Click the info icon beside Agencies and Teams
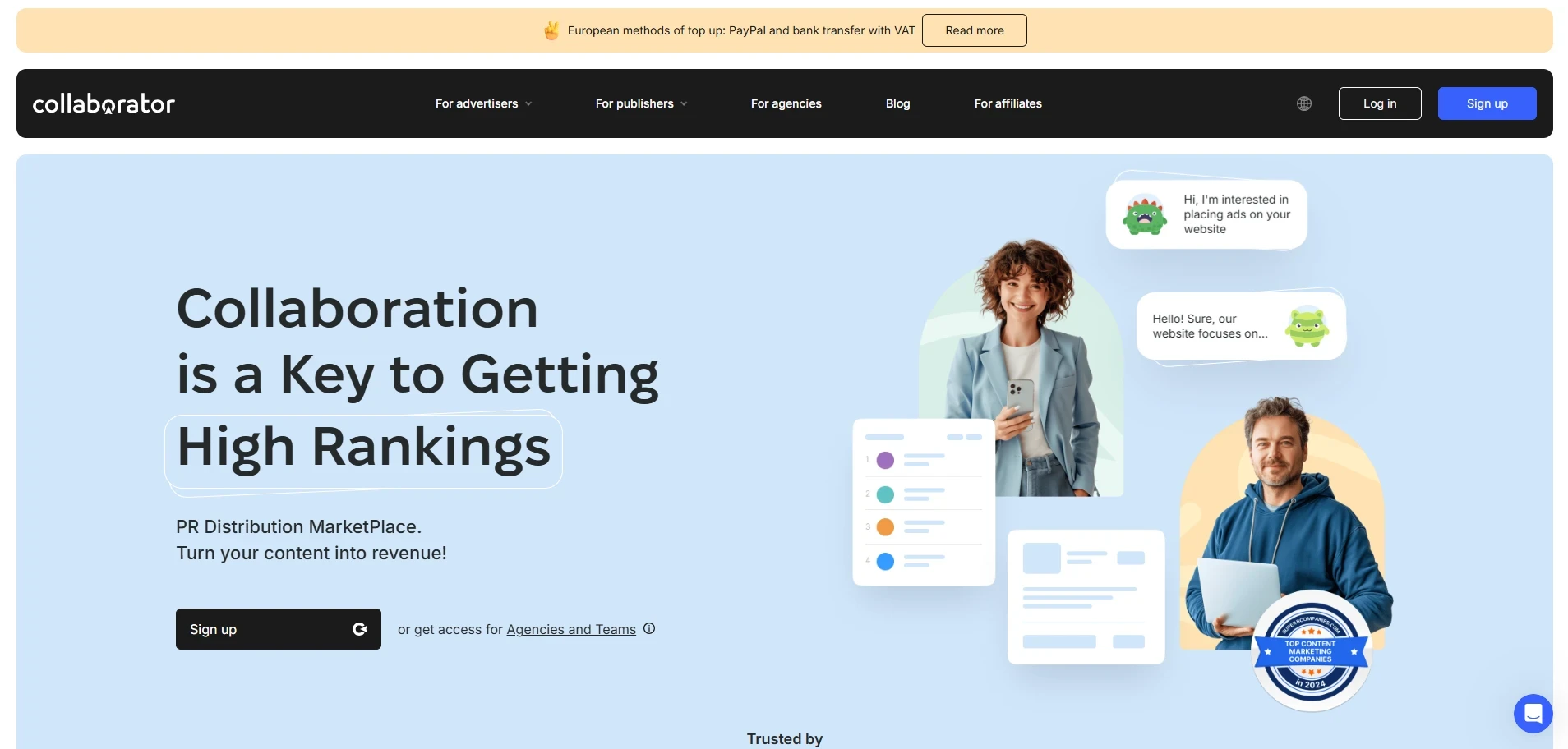 coord(649,628)
